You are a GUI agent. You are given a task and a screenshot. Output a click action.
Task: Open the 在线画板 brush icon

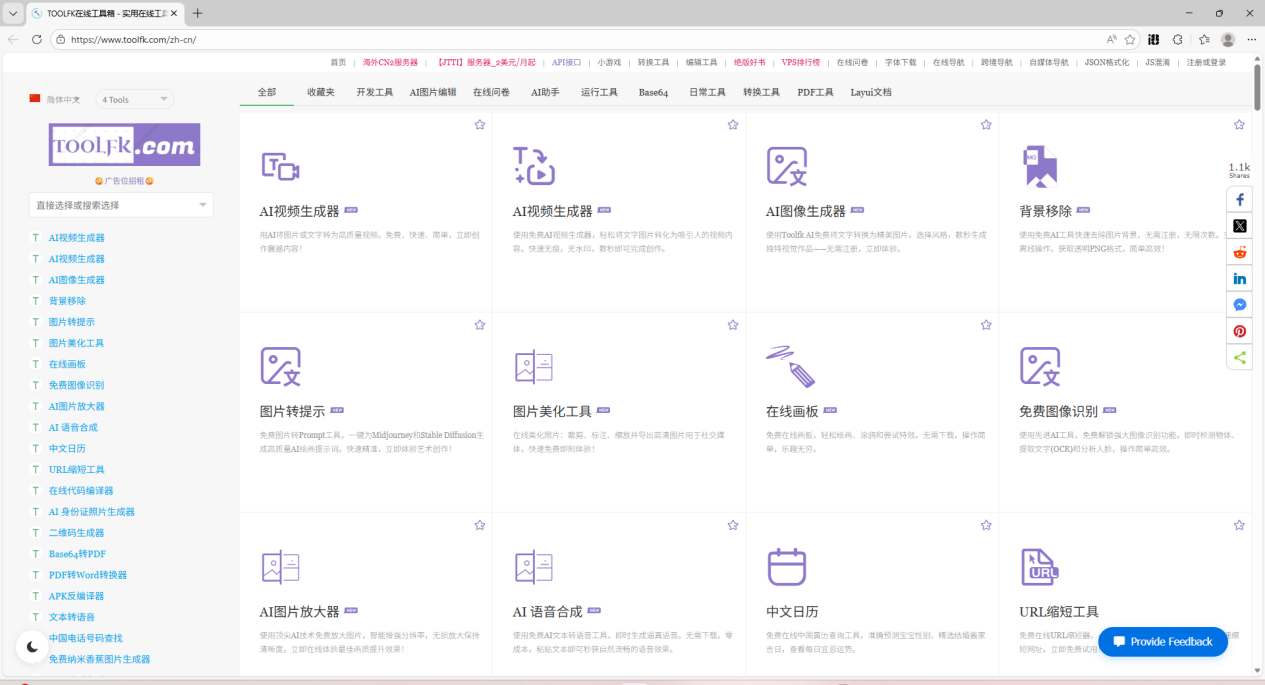tap(790, 366)
